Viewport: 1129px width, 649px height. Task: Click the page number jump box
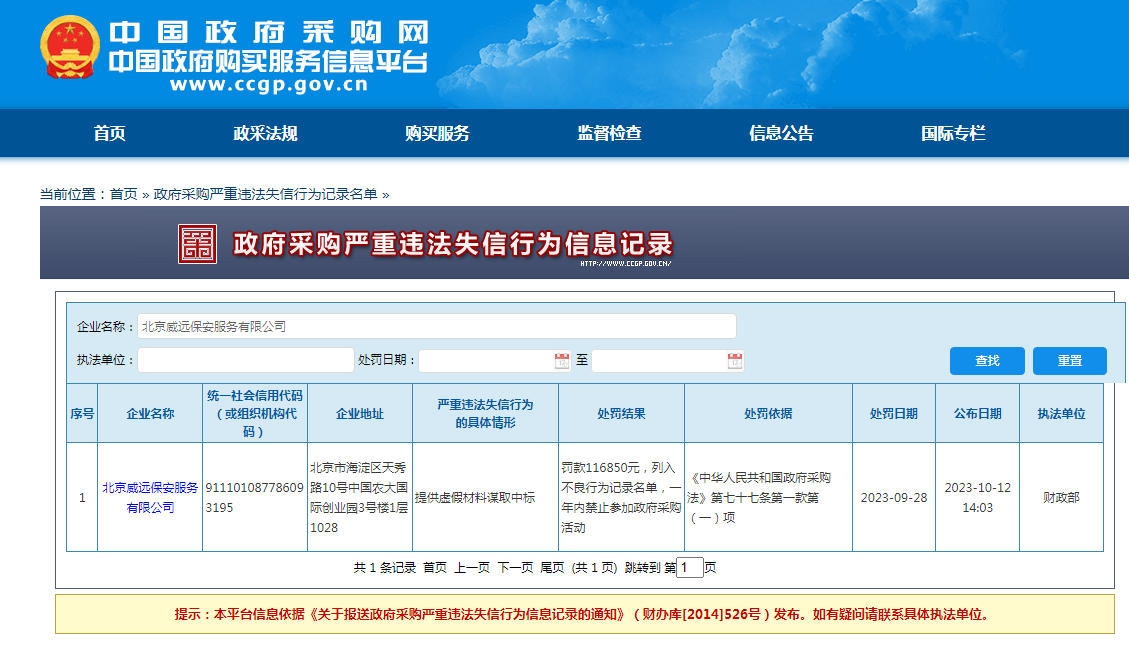coord(690,568)
